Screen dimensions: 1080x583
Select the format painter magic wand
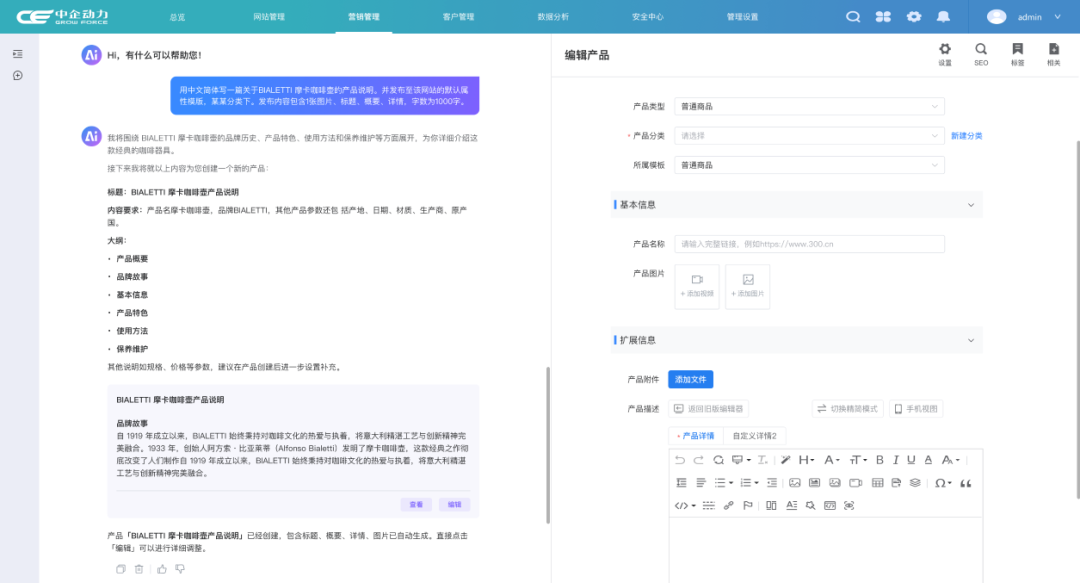pos(785,460)
